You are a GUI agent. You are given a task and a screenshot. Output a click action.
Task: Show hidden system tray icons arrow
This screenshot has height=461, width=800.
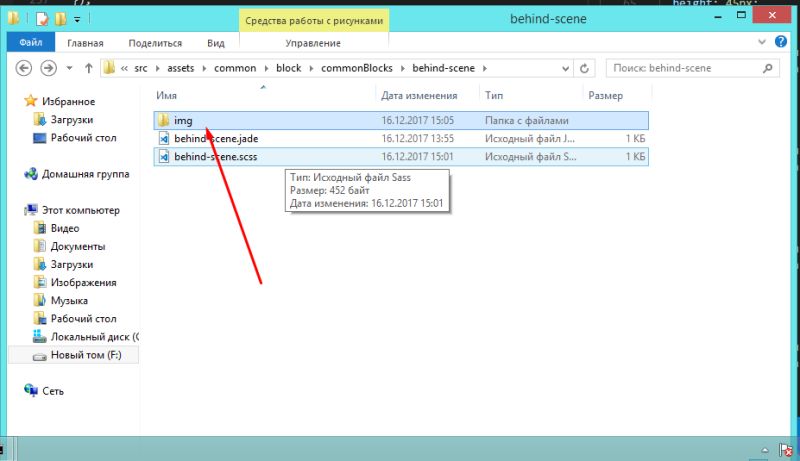[765, 450]
